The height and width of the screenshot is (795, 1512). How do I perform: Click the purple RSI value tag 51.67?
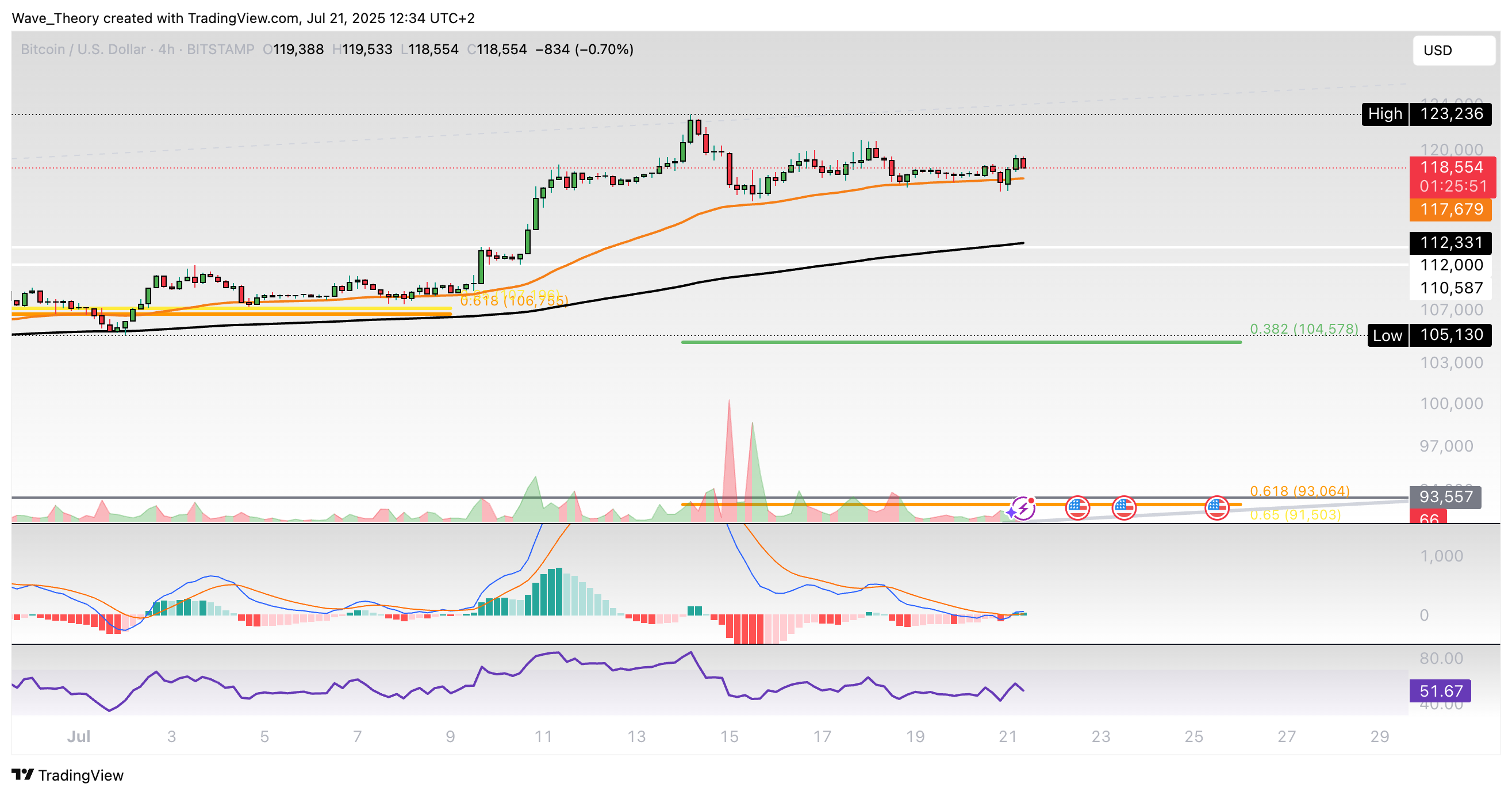(x=1440, y=690)
